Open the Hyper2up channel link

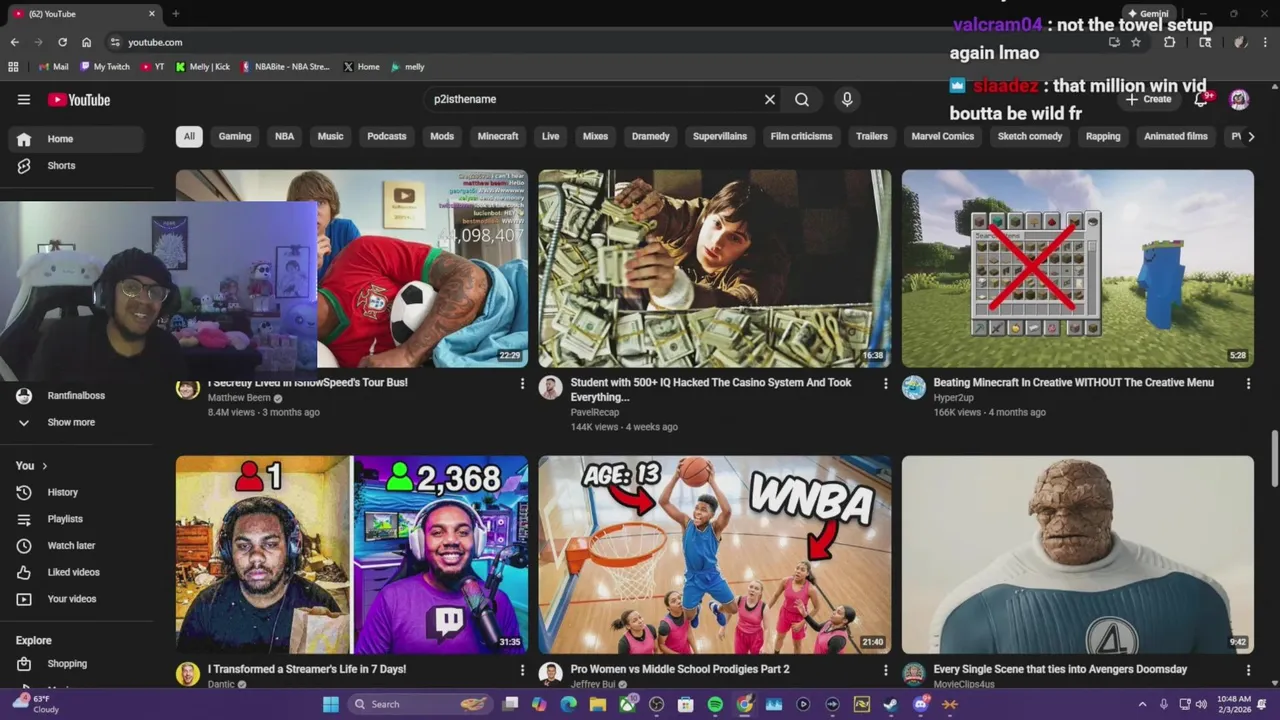coord(953,398)
